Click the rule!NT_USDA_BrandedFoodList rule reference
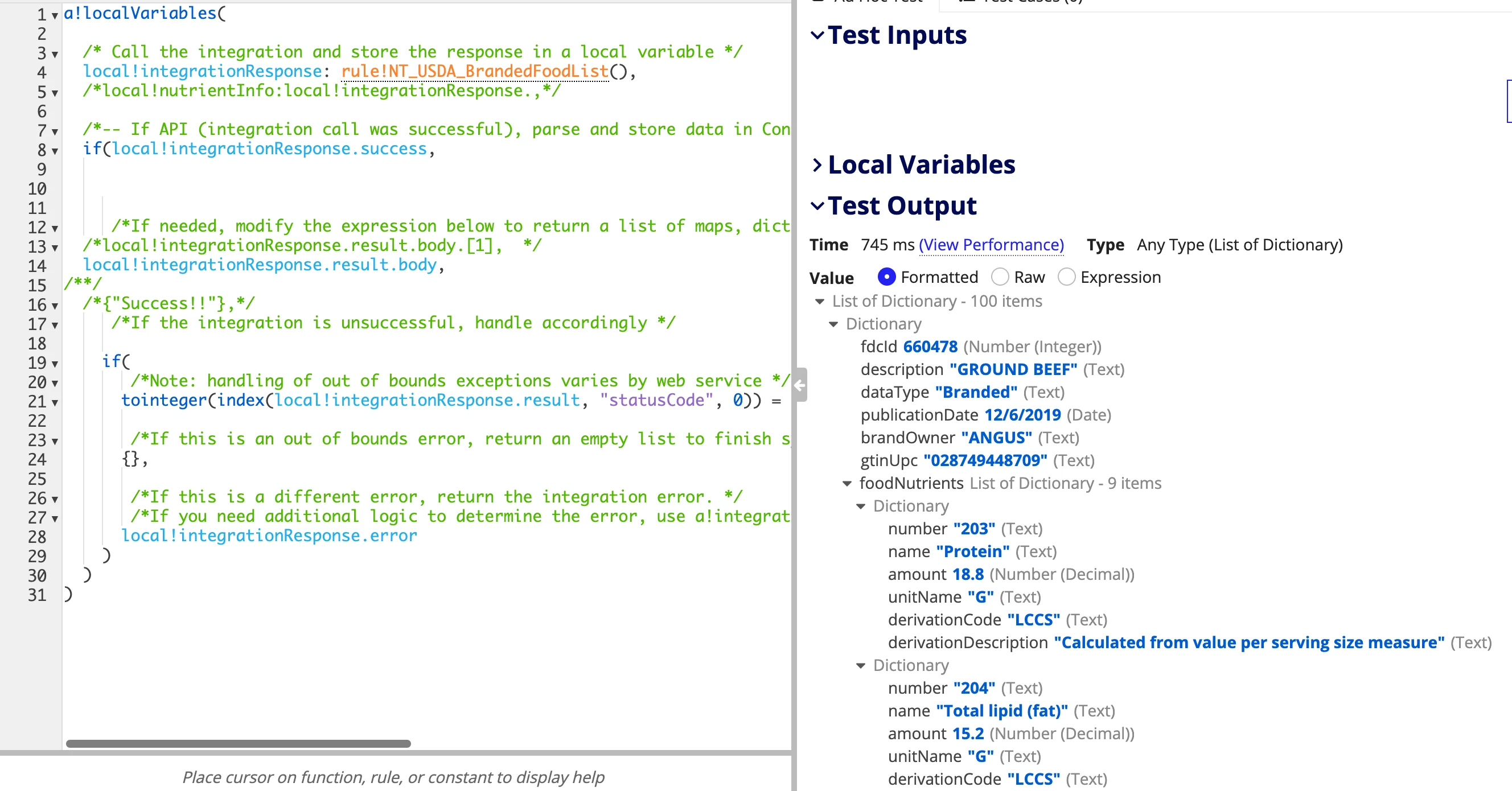This screenshot has height=791, width=1512. 474,71
